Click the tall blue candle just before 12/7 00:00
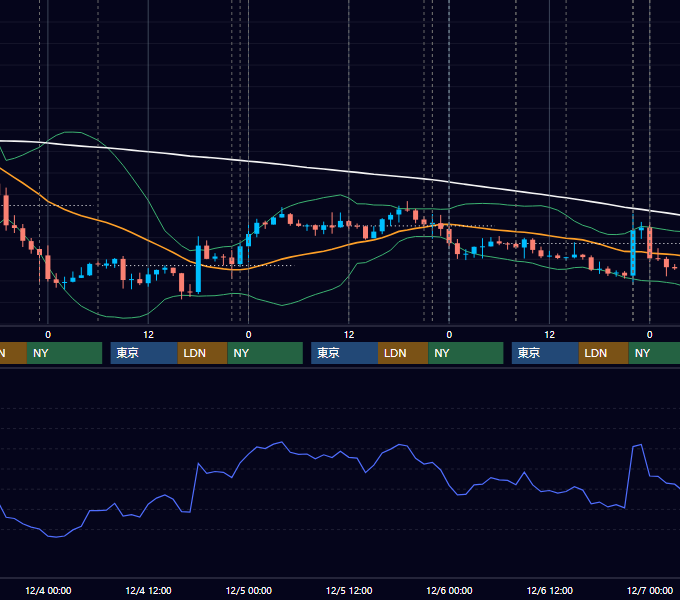680x600 pixels. tap(633, 253)
